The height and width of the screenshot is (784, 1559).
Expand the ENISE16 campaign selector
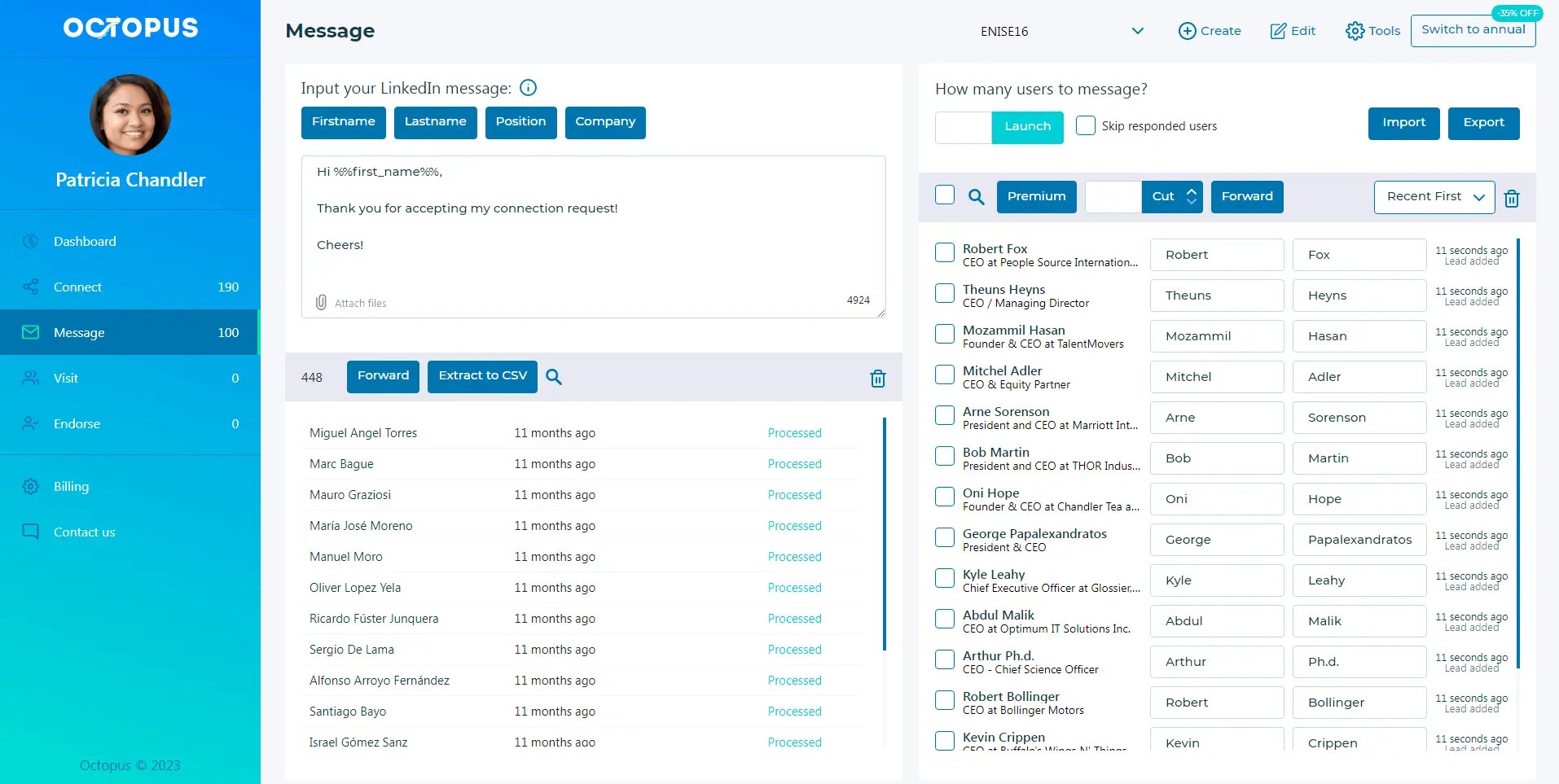[1137, 31]
